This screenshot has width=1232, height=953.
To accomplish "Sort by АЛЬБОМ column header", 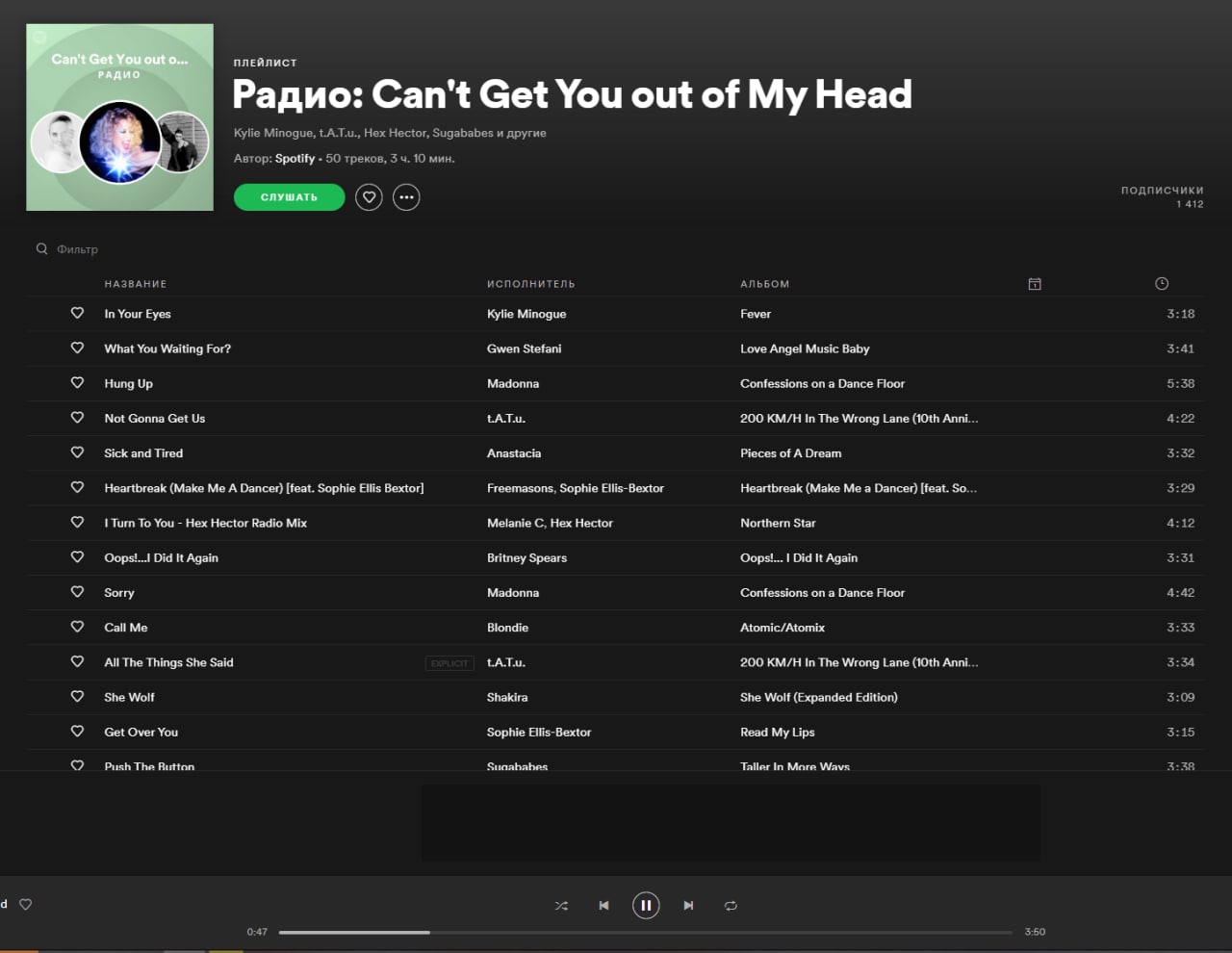I will [765, 284].
